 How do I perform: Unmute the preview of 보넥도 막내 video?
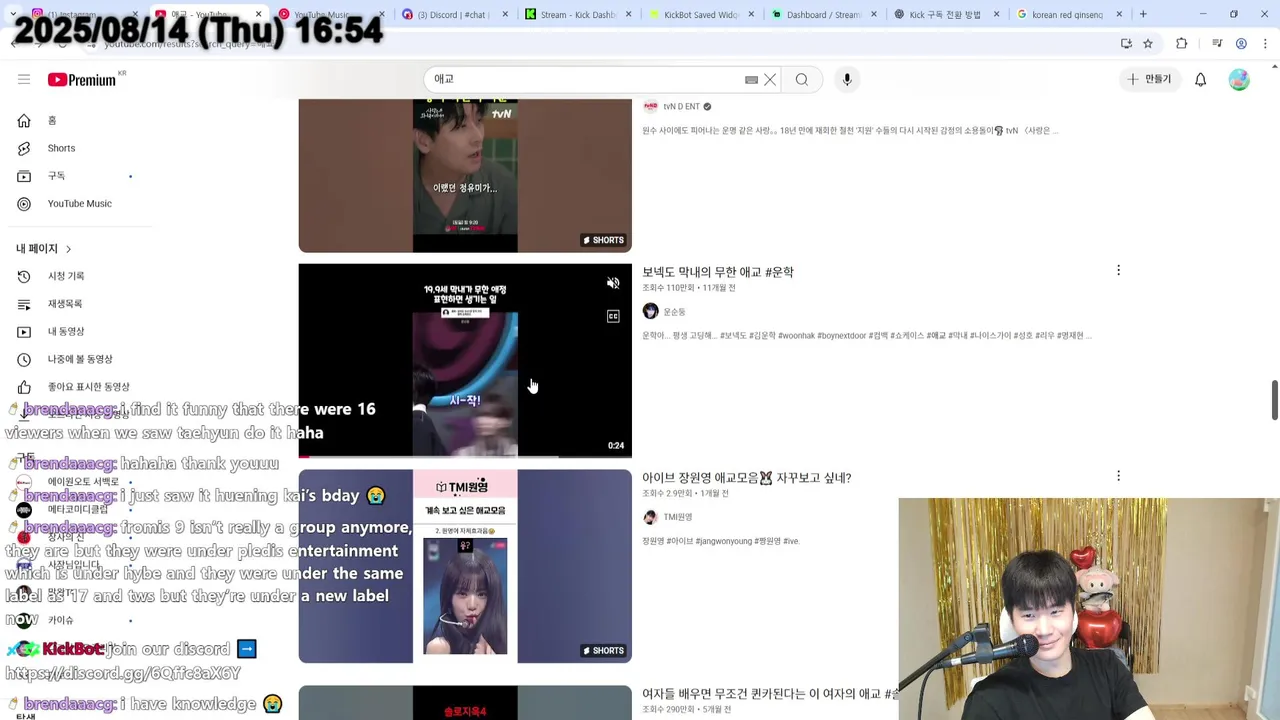613,284
